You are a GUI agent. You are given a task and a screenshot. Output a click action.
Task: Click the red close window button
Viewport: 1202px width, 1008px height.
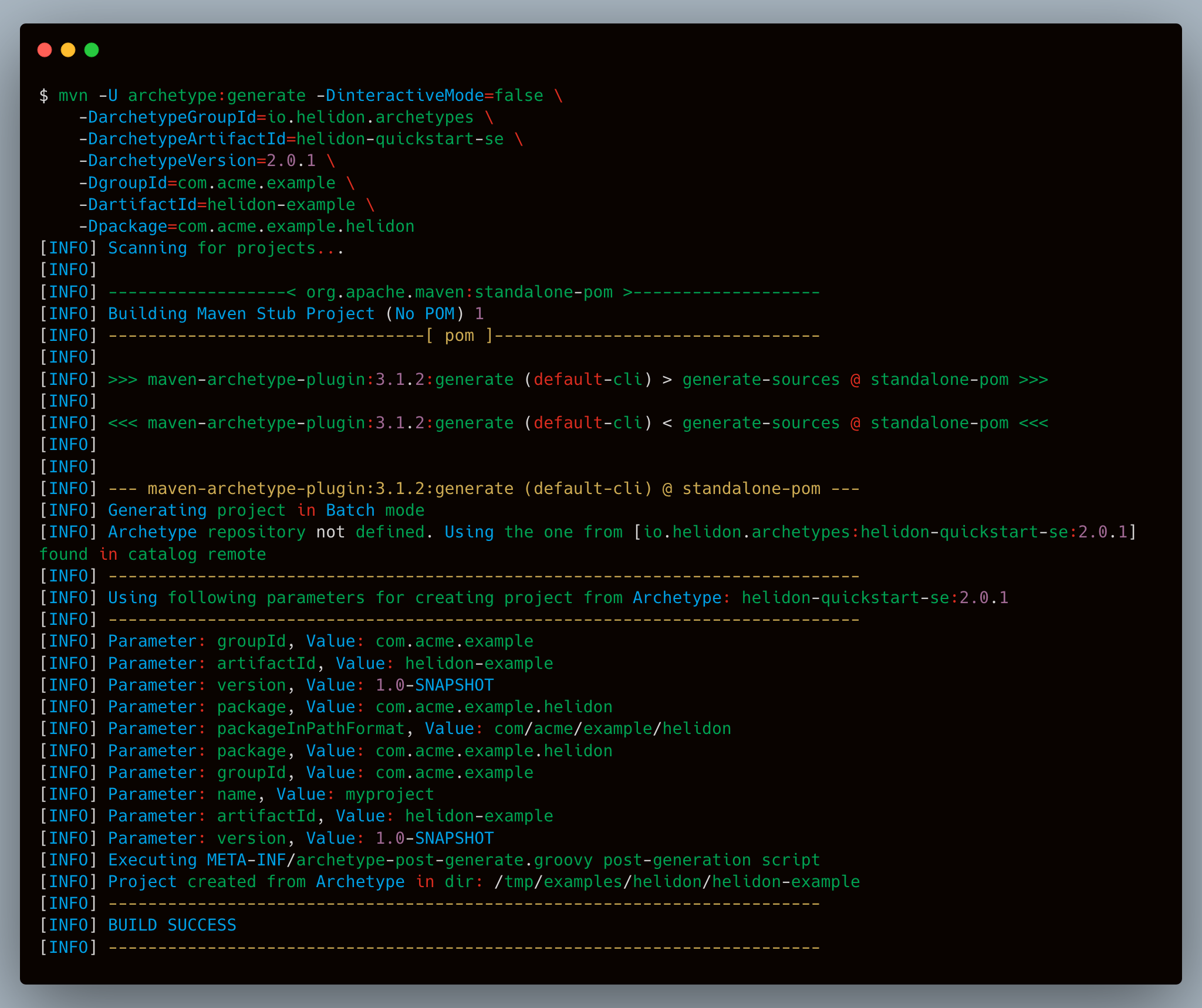[x=45, y=50]
